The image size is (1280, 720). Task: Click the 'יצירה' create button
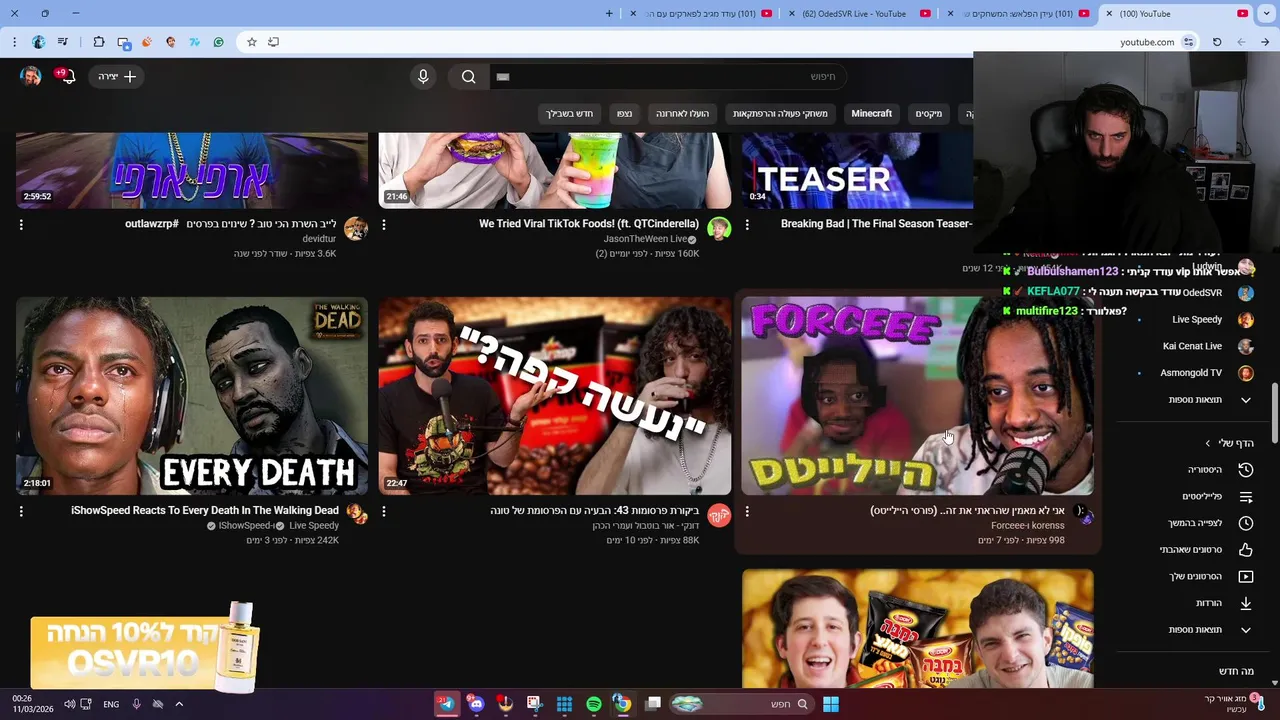pos(117,77)
